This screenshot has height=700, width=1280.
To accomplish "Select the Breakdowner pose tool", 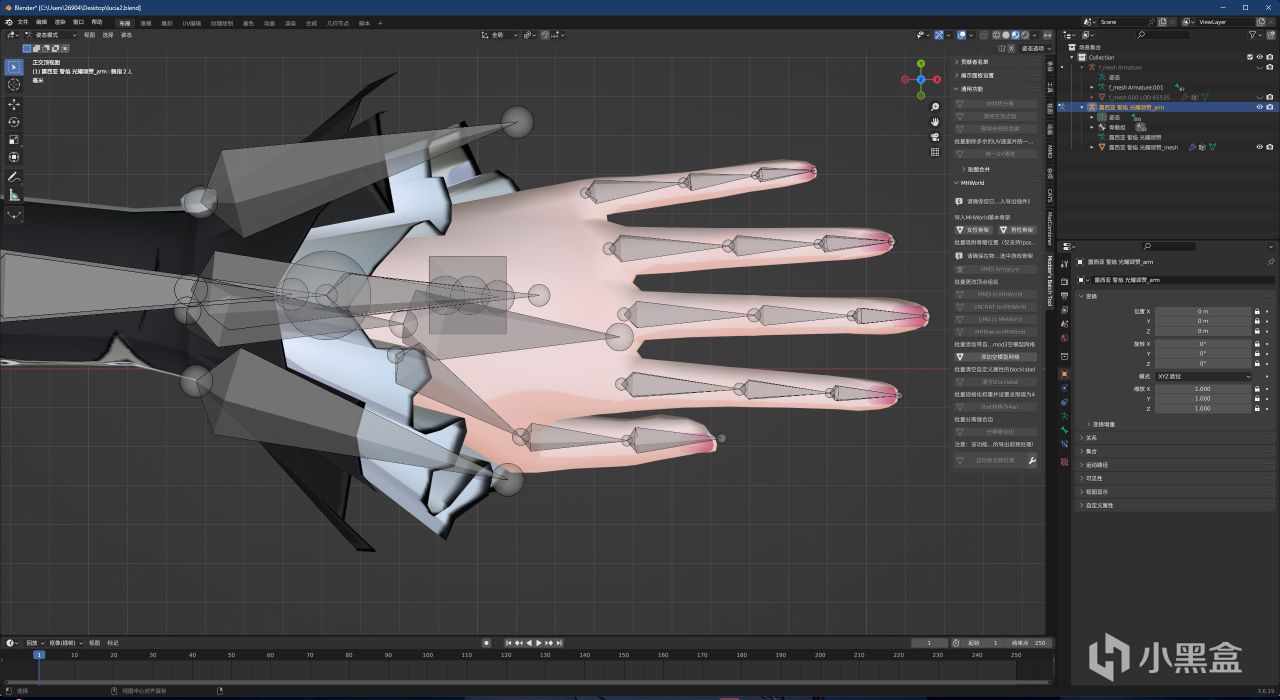I will tap(14, 214).
